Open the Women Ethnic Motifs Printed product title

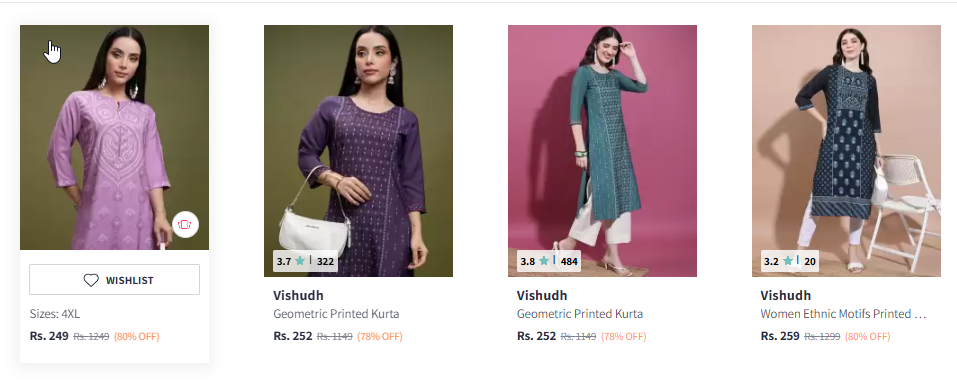point(843,314)
